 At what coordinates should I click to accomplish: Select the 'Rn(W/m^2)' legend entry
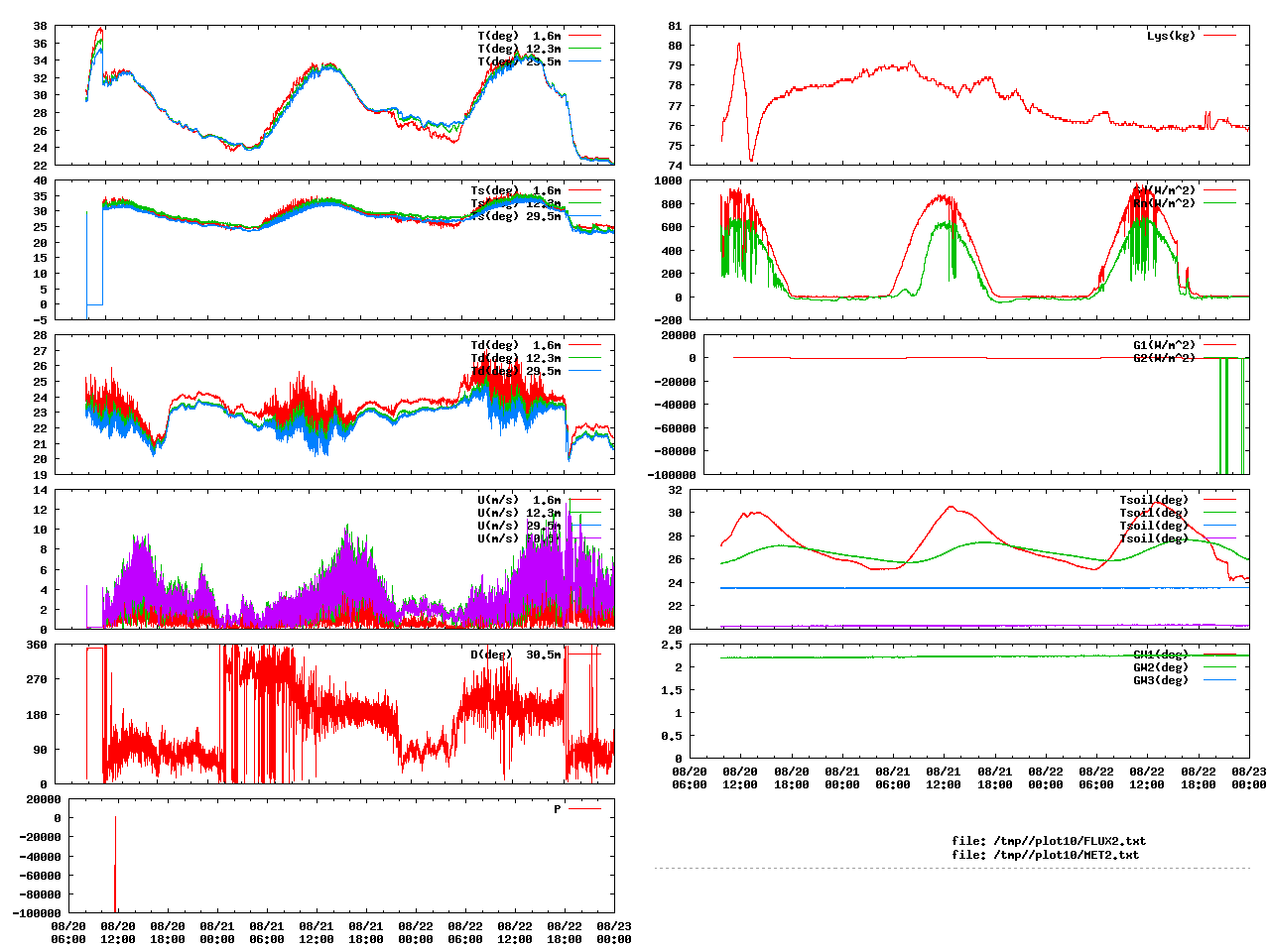point(1165,203)
